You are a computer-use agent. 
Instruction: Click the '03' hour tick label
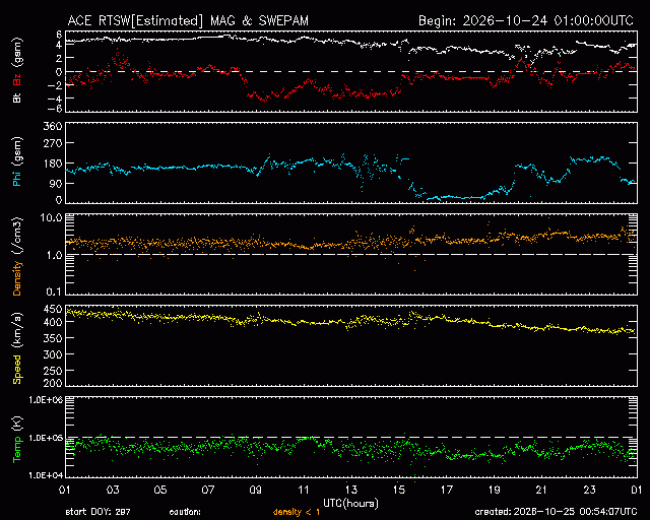[x=113, y=490]
